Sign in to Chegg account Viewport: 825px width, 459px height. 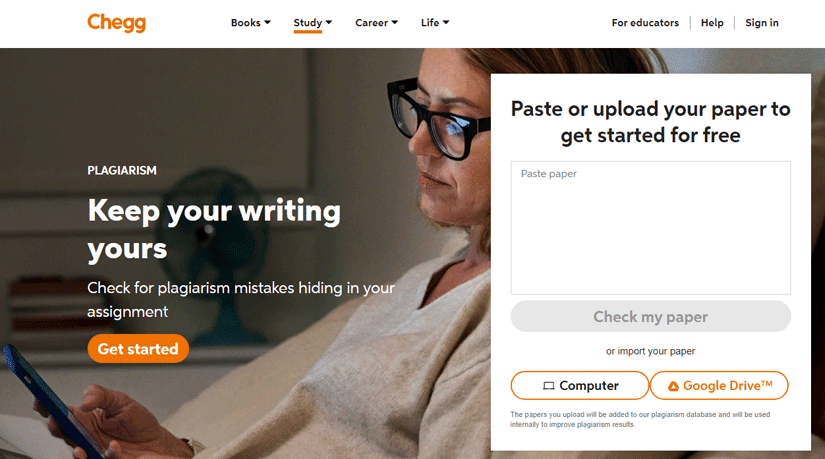(x=762, y=23)
